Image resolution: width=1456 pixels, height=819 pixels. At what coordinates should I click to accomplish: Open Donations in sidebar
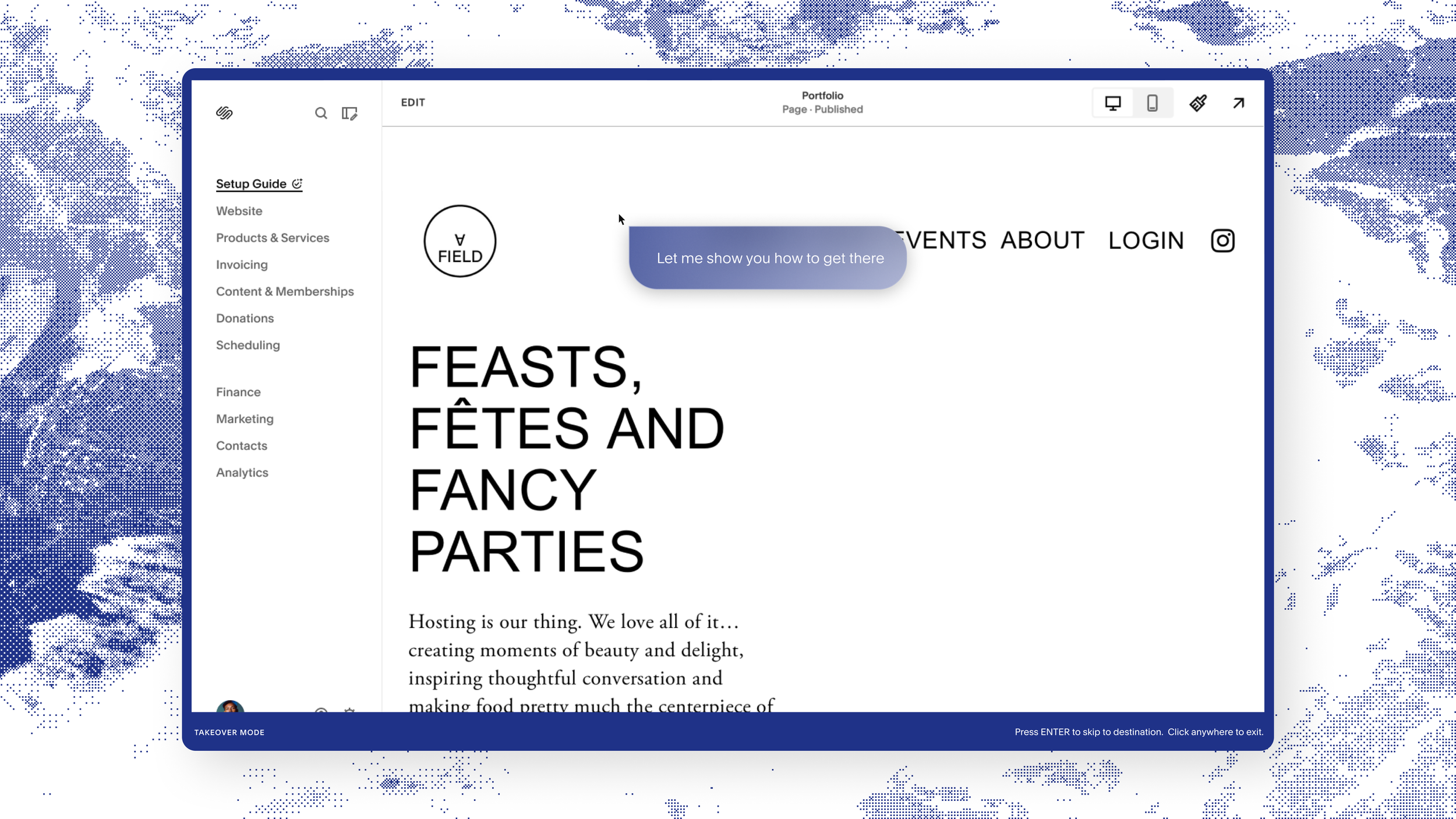(245, 318)
